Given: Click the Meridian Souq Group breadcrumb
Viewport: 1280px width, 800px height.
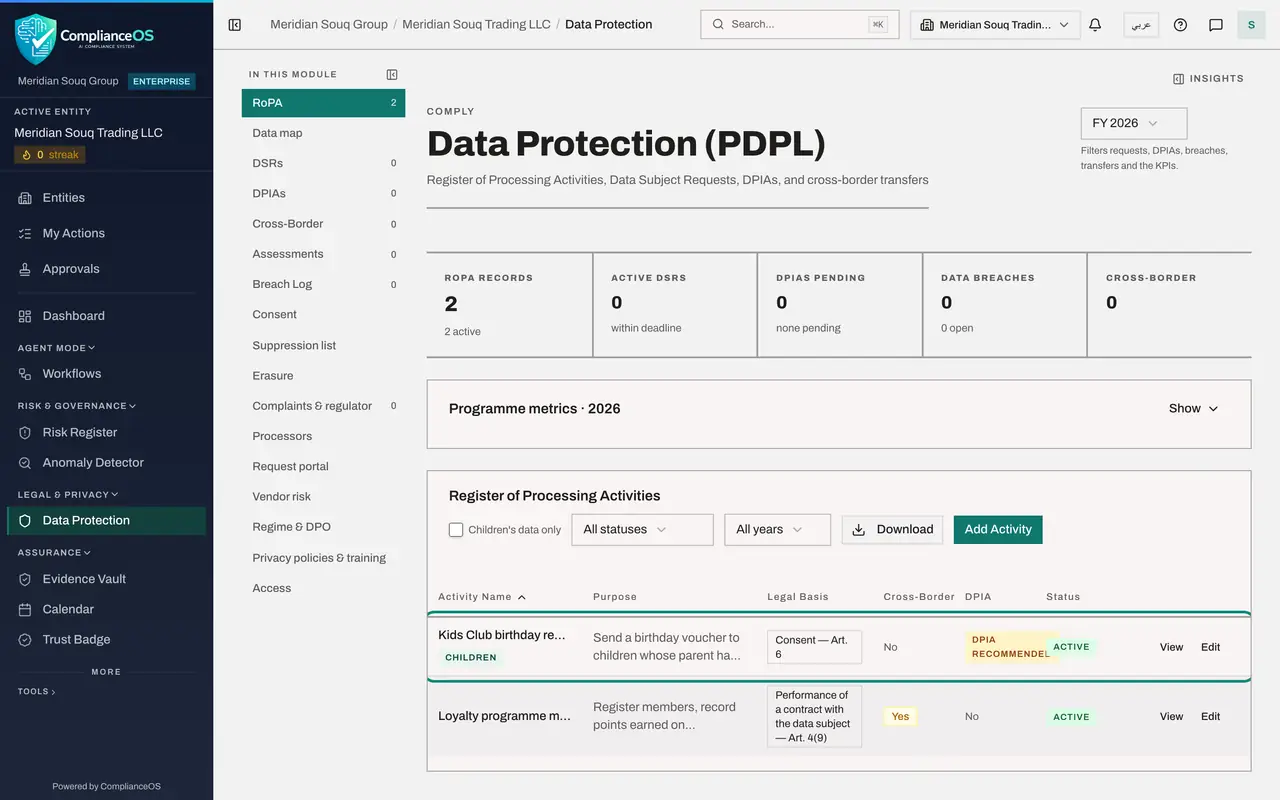Looking at the screenshot, I should (329, 25).
